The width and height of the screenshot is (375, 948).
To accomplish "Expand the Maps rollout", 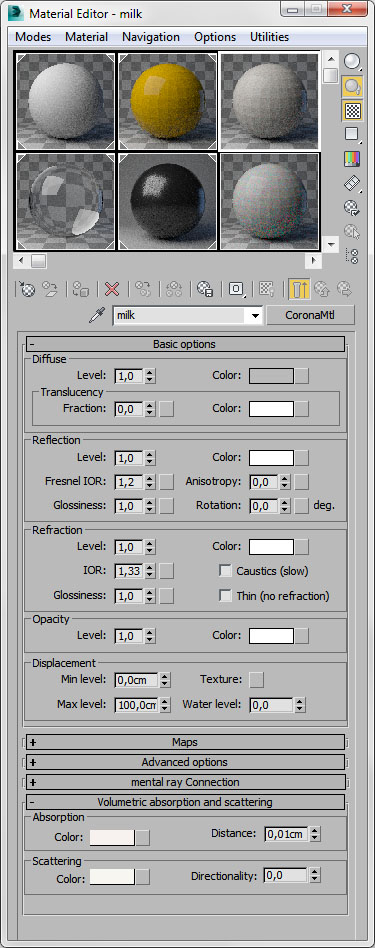I will pyautogui.click(x=186, y=742).
